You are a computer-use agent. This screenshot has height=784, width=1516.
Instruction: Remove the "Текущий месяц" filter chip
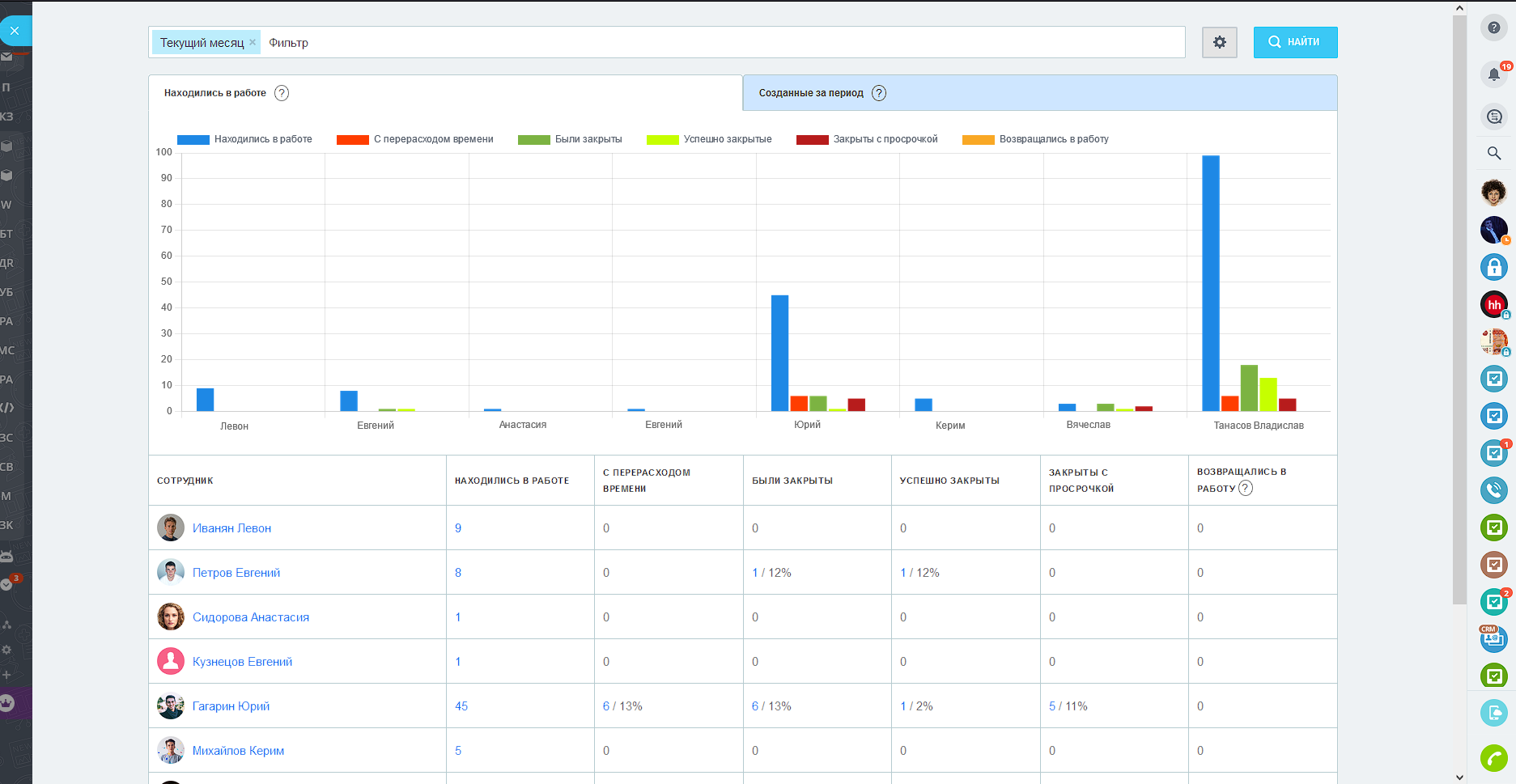click(253, 42)
